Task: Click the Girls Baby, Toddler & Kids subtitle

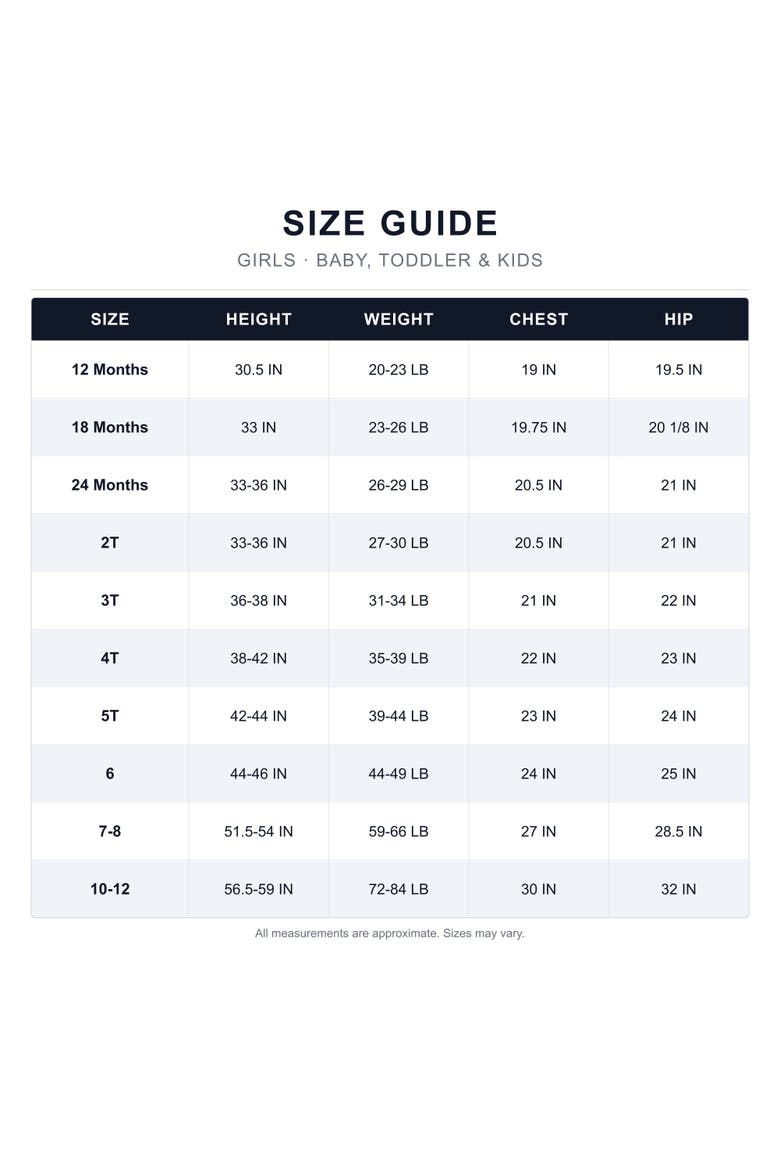Action: coord(390,260)
